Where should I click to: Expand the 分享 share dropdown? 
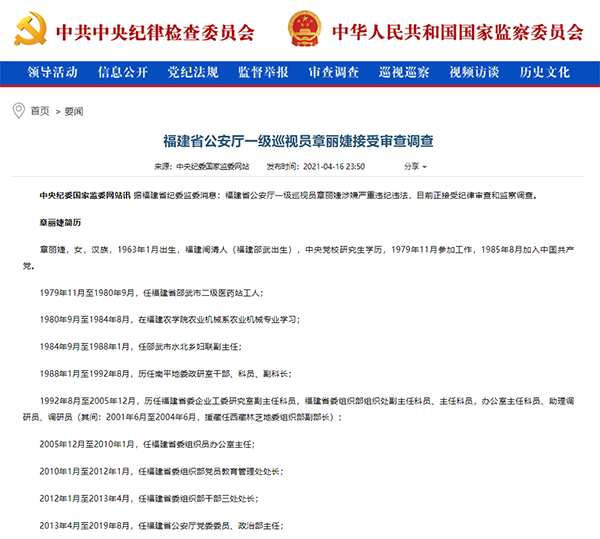coord(411,166)
